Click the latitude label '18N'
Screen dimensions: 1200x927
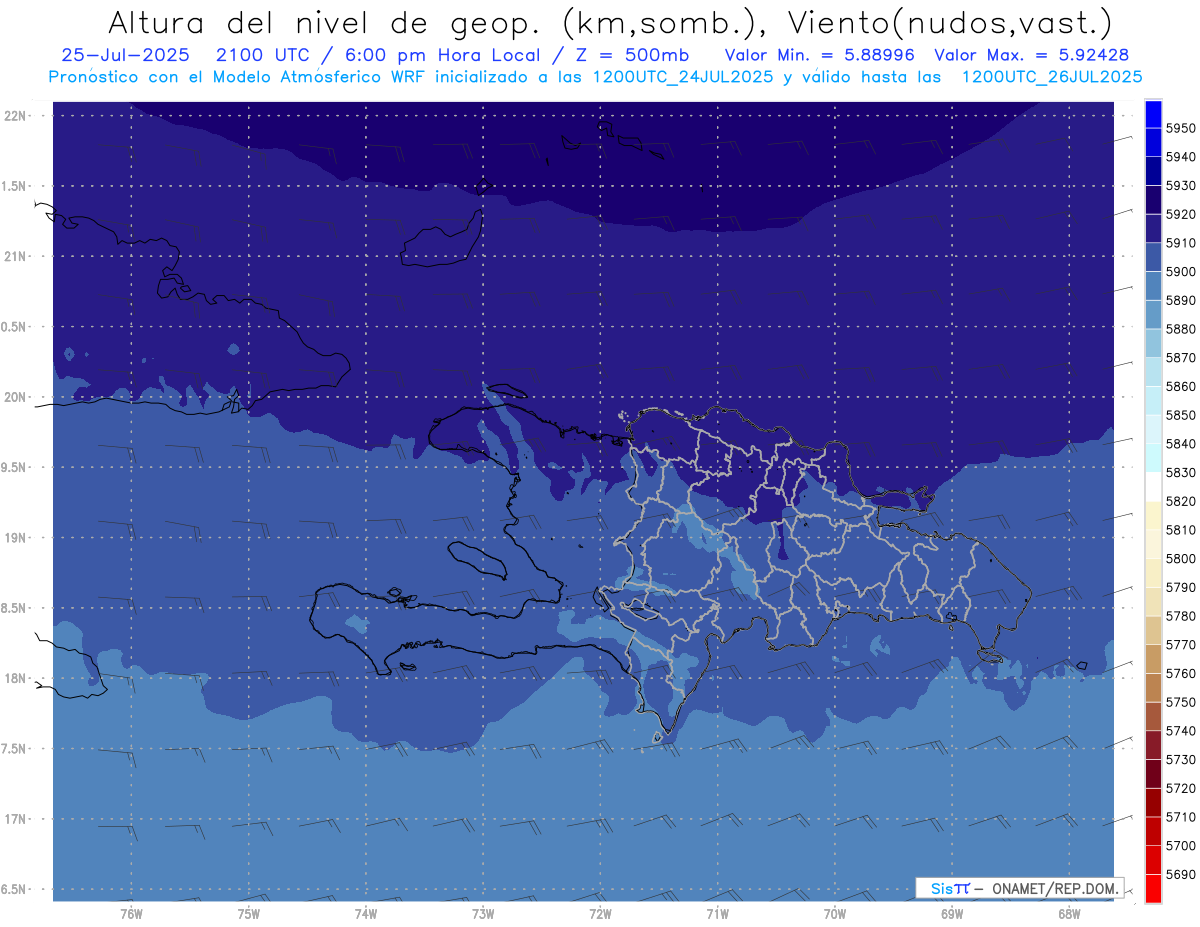pos(16,678)
